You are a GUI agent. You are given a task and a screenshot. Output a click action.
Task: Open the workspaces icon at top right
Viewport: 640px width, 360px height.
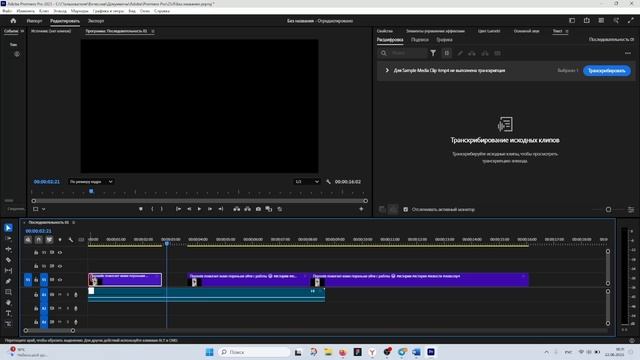coord(572,20)
